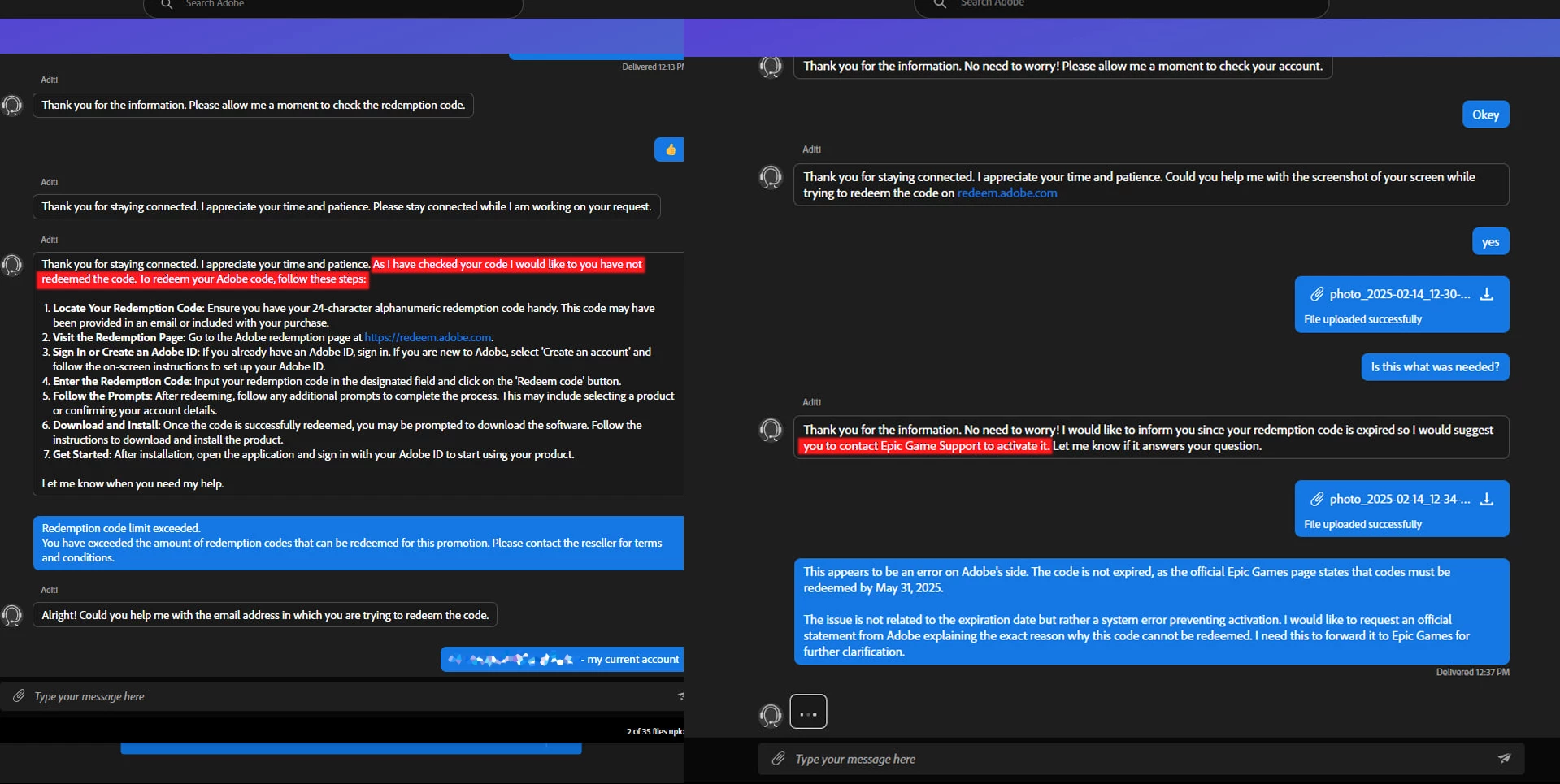Click agent avatar beside 'check the redemption code' message
Image resolution: width=1560 pixels, height=784 pixels.
[x=12, y=106]
